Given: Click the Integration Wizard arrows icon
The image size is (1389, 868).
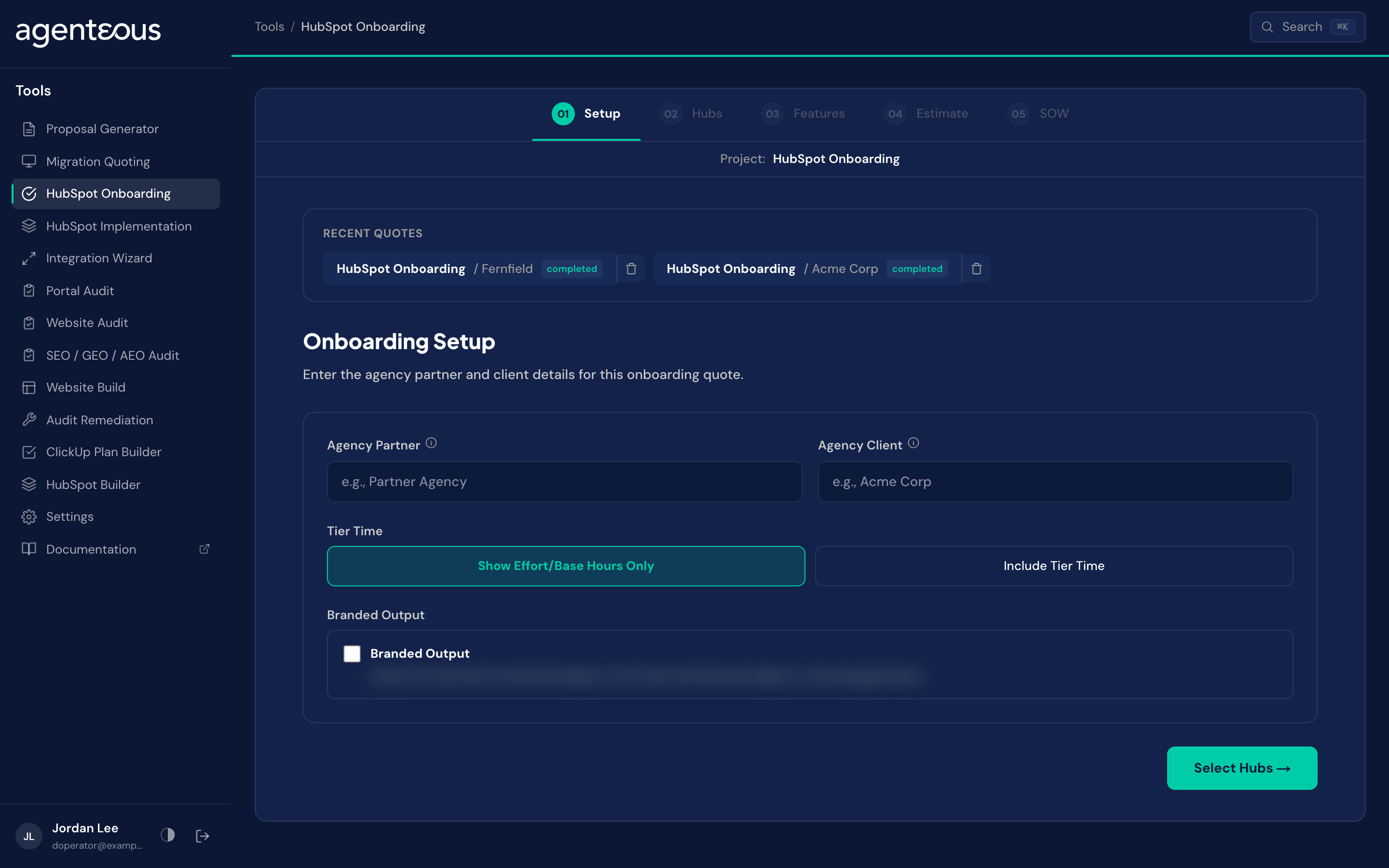Looking at the screenshot, I should 29,258.
